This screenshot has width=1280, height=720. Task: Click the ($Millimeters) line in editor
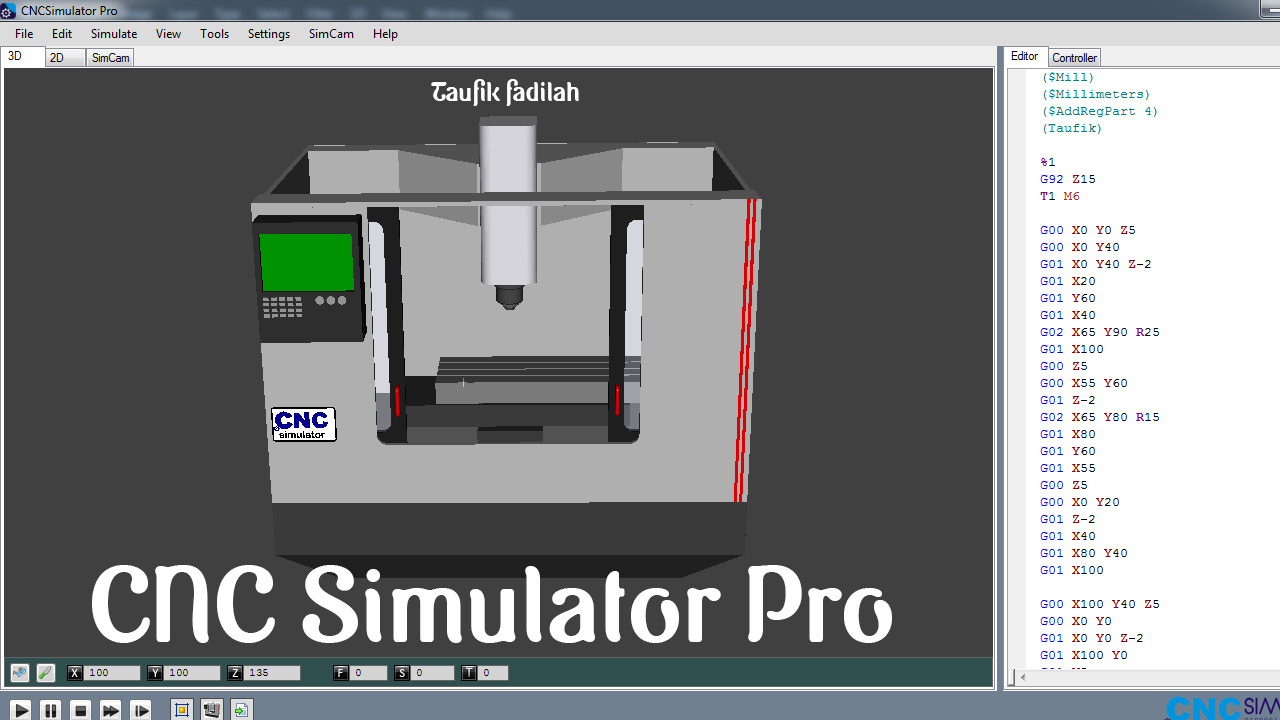click(1096, 94)
